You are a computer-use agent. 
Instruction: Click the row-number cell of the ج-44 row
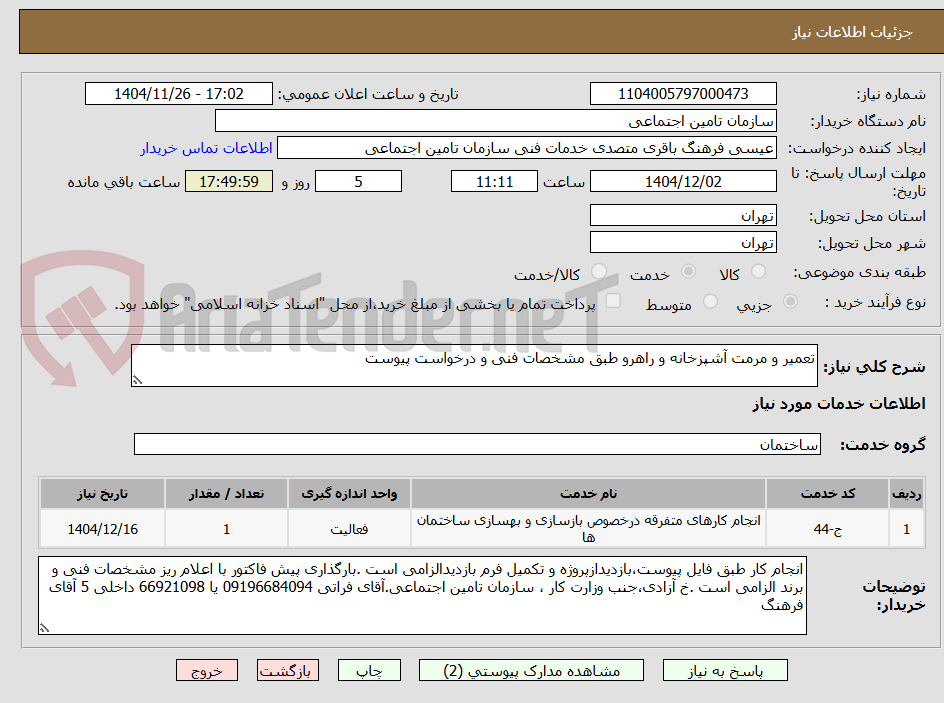pyautogui.click(x=907, y=528)
